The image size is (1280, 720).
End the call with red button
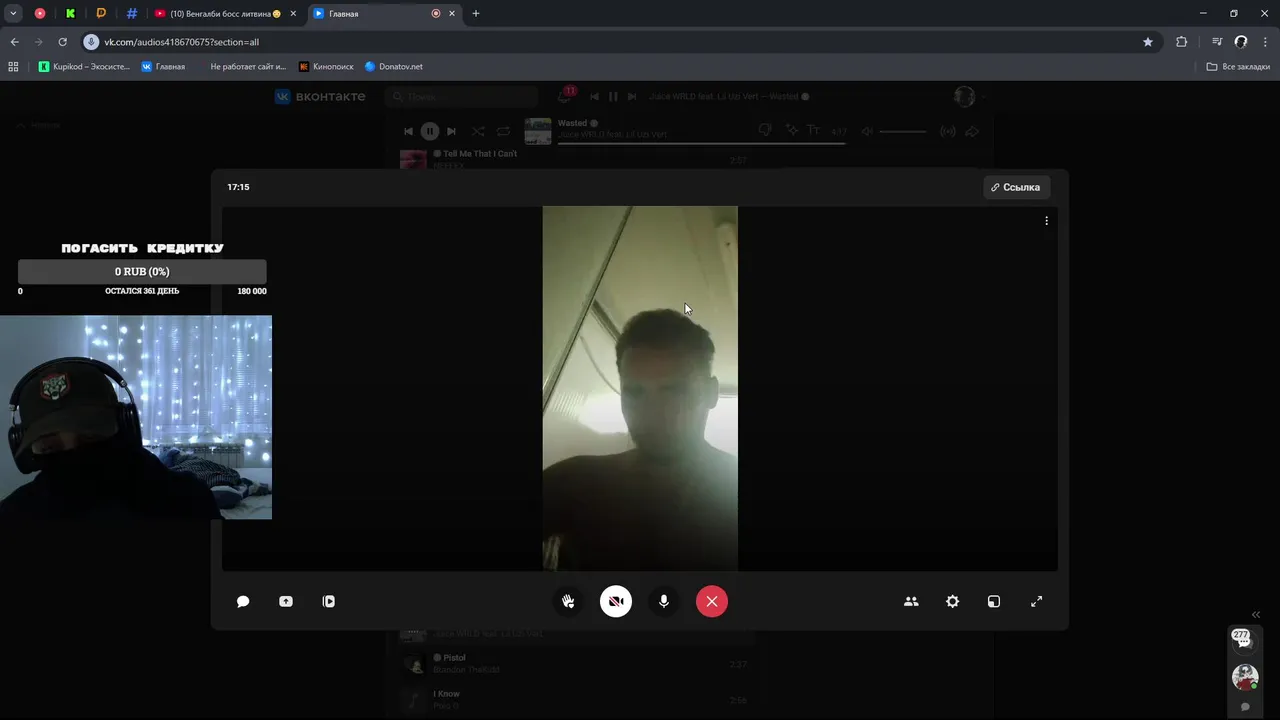point(712,601)
